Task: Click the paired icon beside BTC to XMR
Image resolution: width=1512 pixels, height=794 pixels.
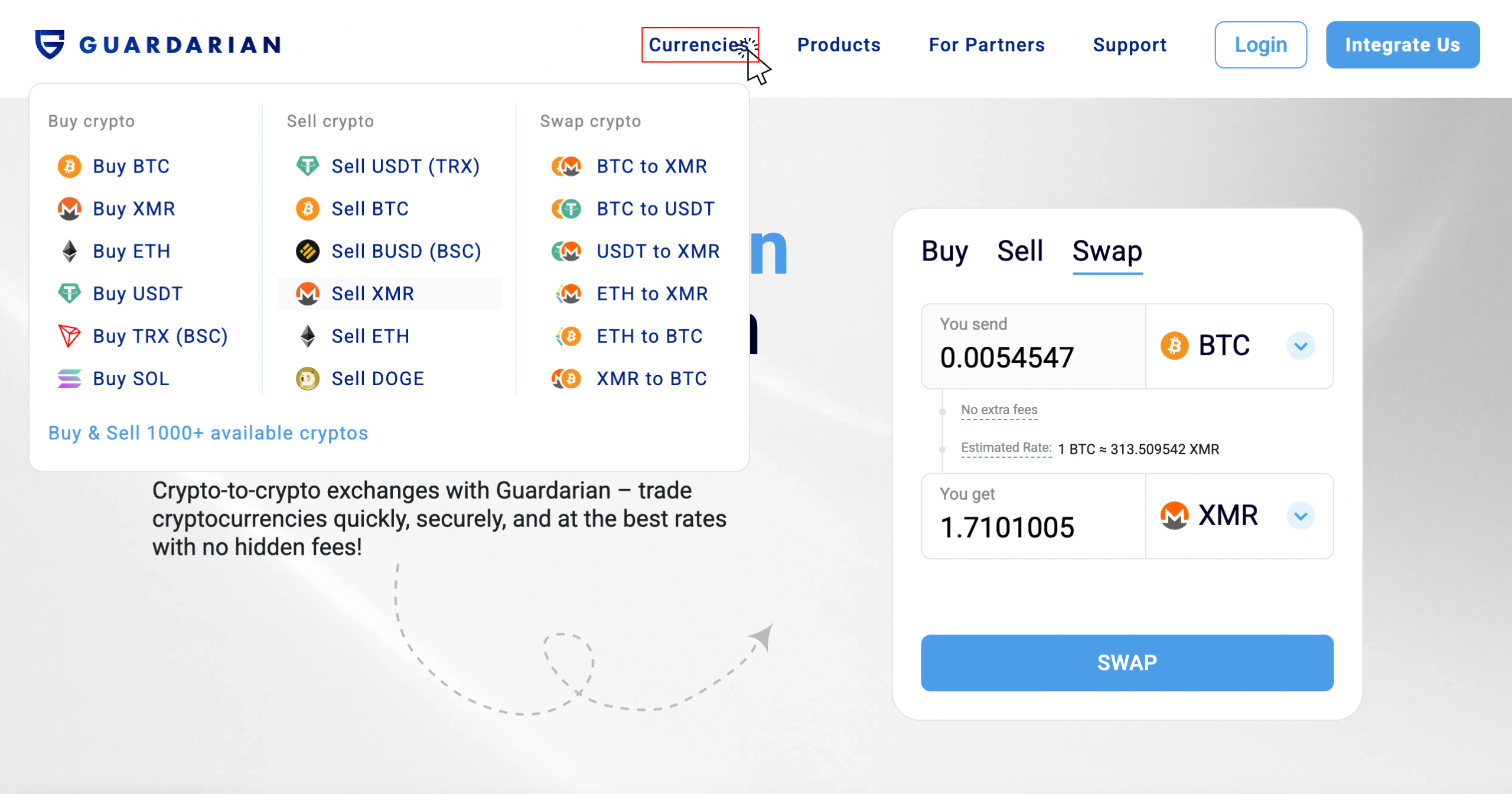Action: pos(566,167)
